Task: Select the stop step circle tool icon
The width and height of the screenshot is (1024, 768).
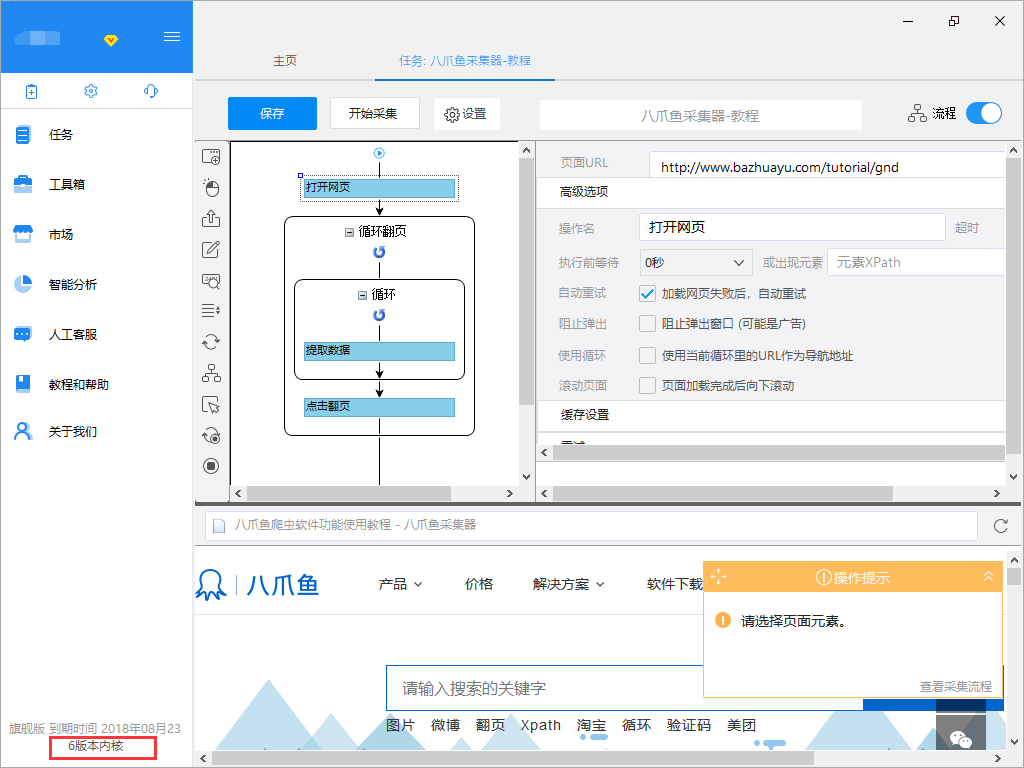Action: tap(211, 466)
